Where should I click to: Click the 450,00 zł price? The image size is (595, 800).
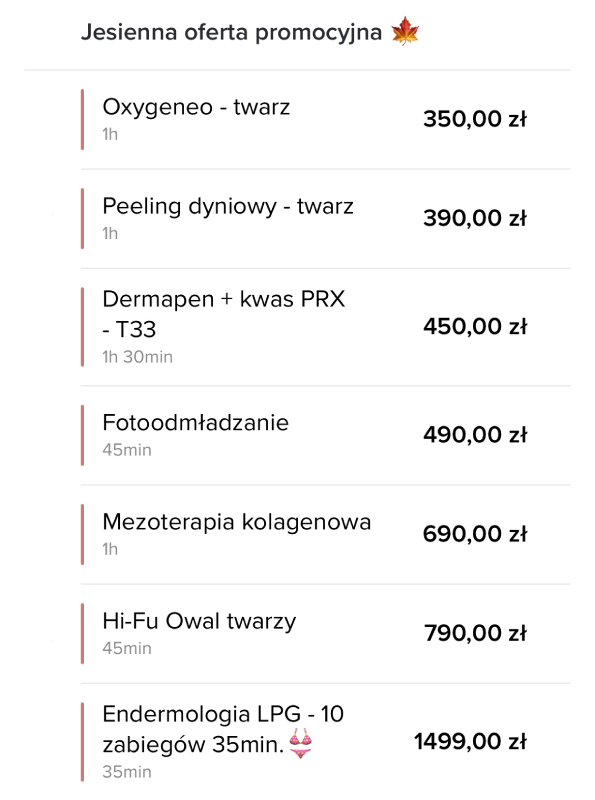[475, 327]
